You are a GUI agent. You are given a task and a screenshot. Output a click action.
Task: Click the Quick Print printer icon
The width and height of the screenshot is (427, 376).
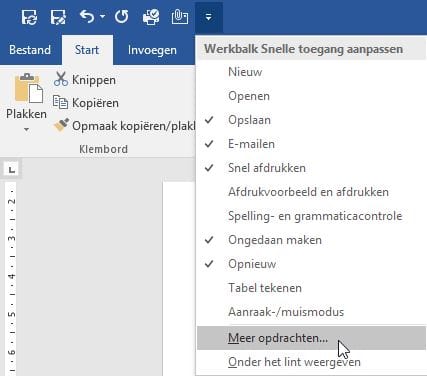tap(151, 17)
